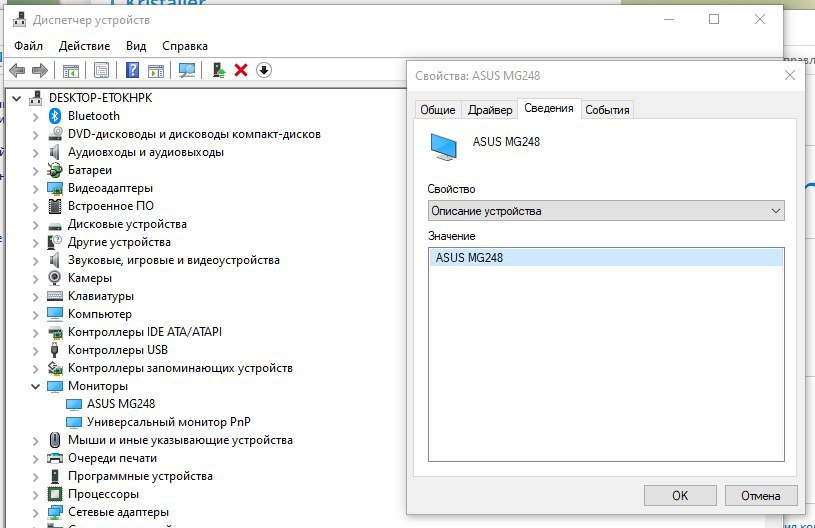Click Мыши и иные указывающие устройства icon
The height and width of the screenshot is (528, 815).
tap(55, 440)
